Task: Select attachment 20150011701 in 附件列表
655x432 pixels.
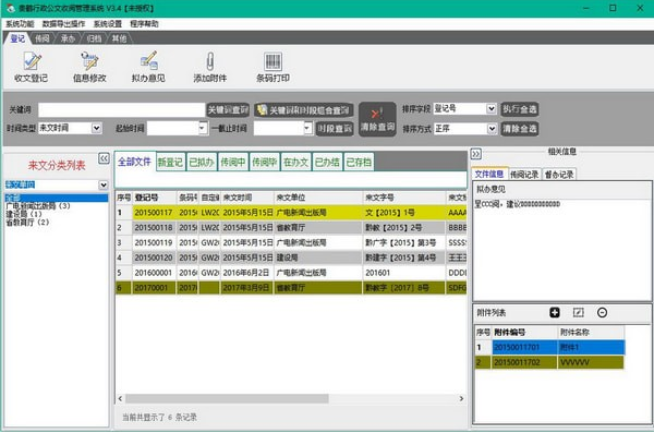Action: tap(549, 347)
